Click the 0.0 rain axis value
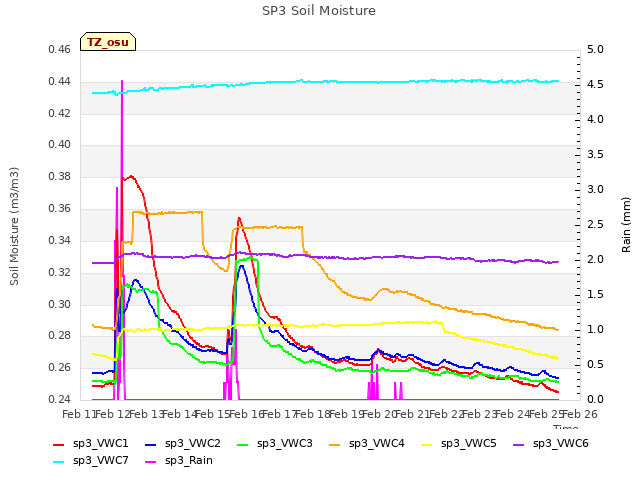Image resolution: width=640 pixels, height=480 pixels. click(x=595, y=399)
